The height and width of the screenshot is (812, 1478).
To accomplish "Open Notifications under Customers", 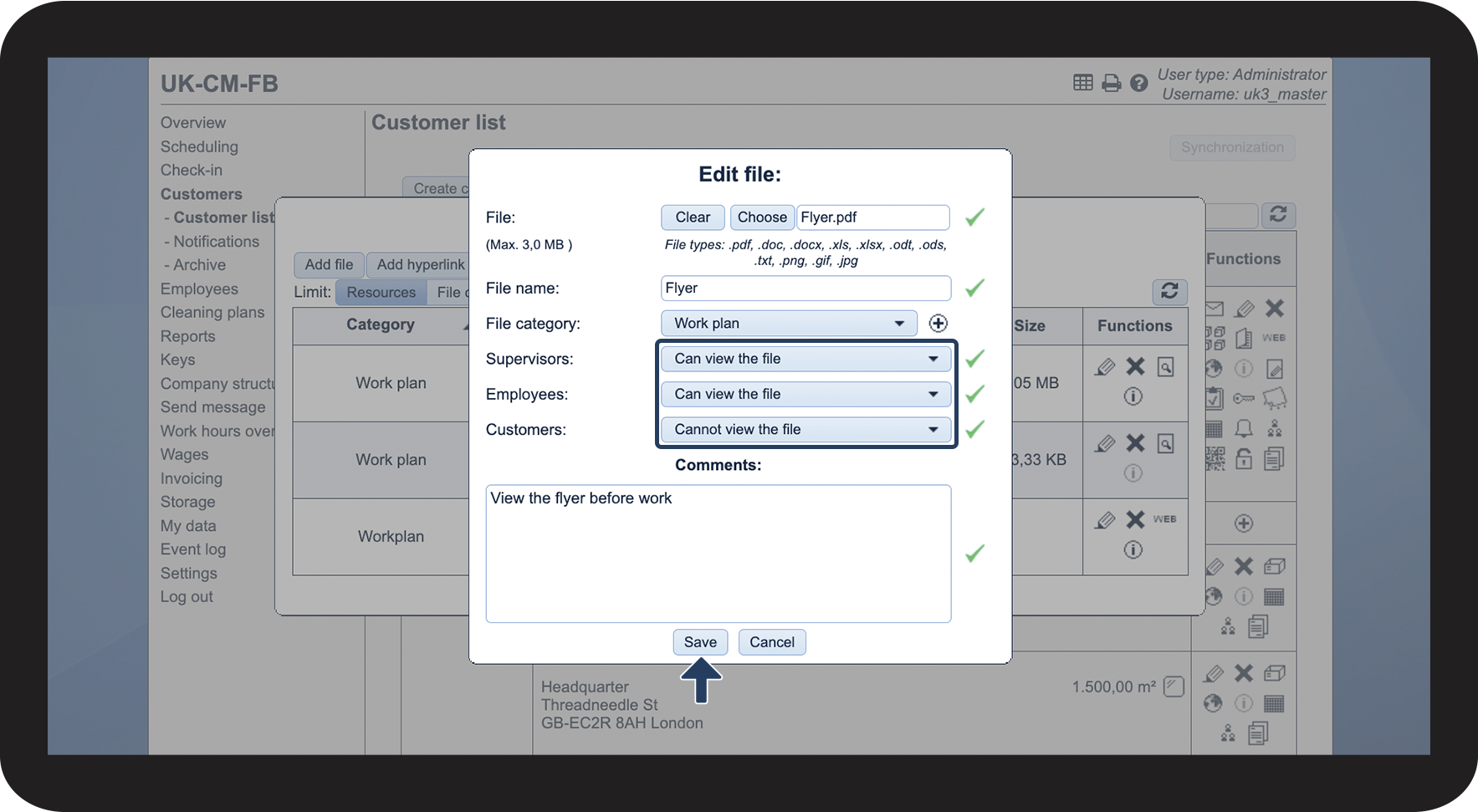I will point(216,242).
